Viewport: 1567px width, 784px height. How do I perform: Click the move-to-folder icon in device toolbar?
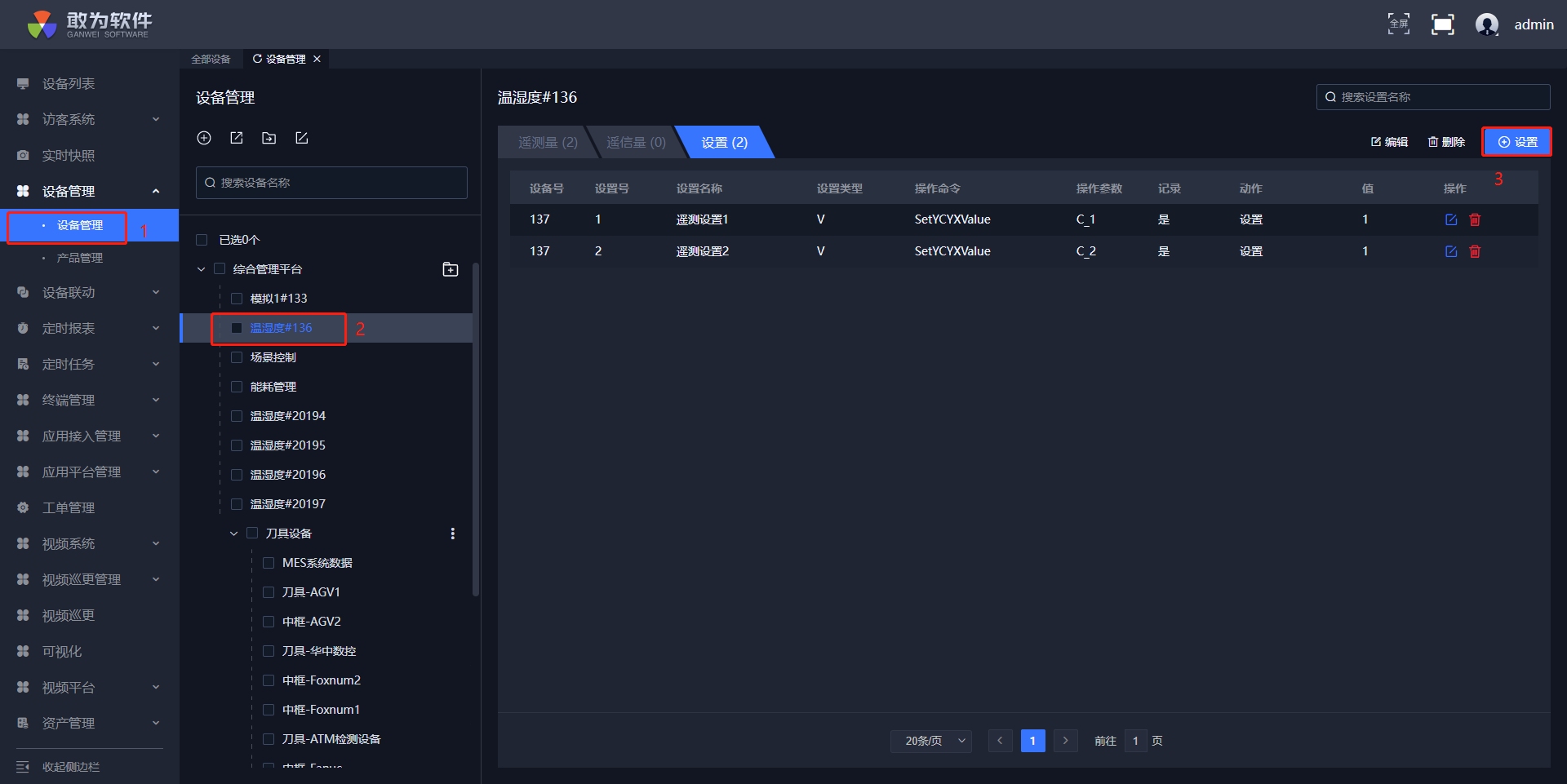coord(269,138)
